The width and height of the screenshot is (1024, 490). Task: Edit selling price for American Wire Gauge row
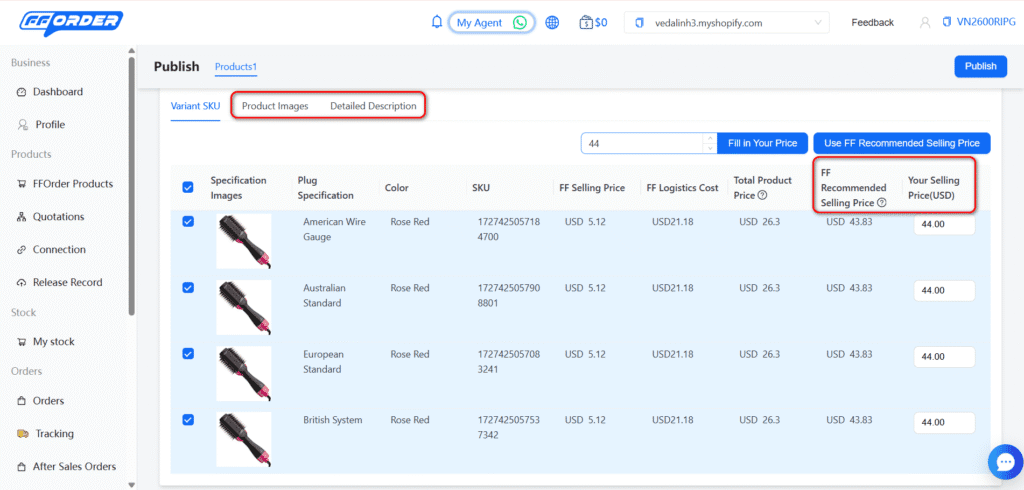click(944, 224)
